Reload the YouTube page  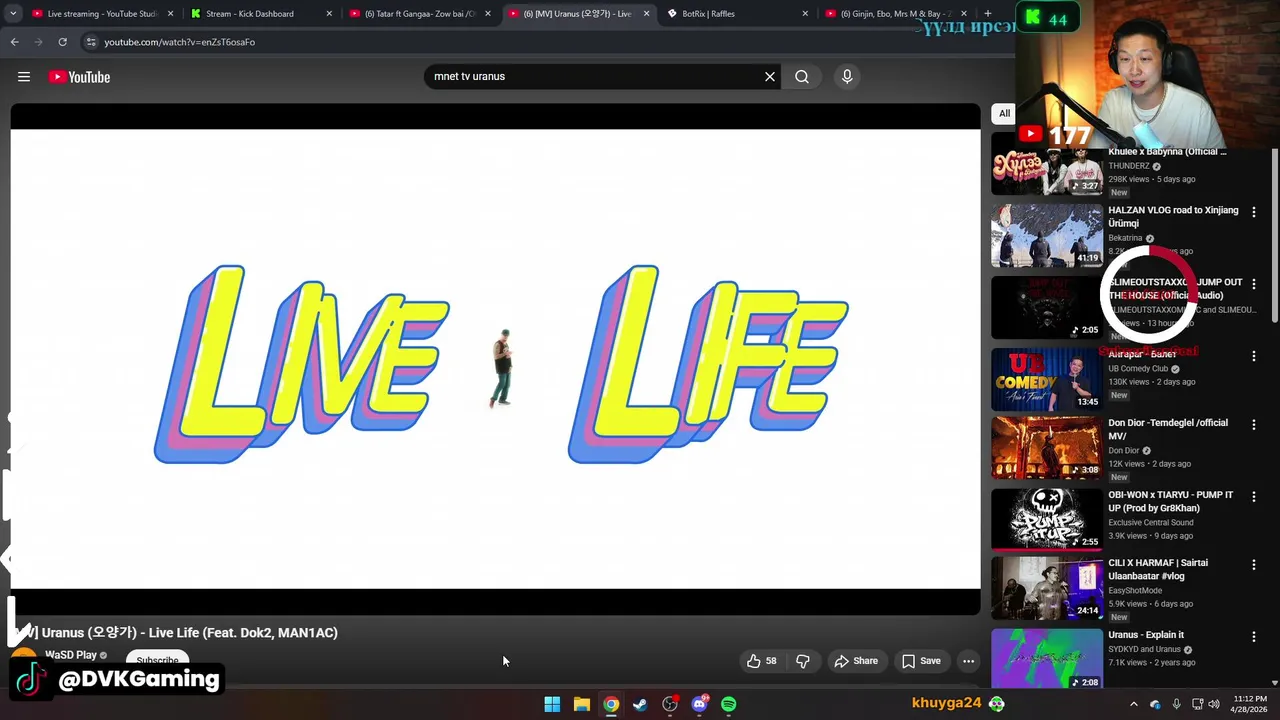click(x=62, y=42)
